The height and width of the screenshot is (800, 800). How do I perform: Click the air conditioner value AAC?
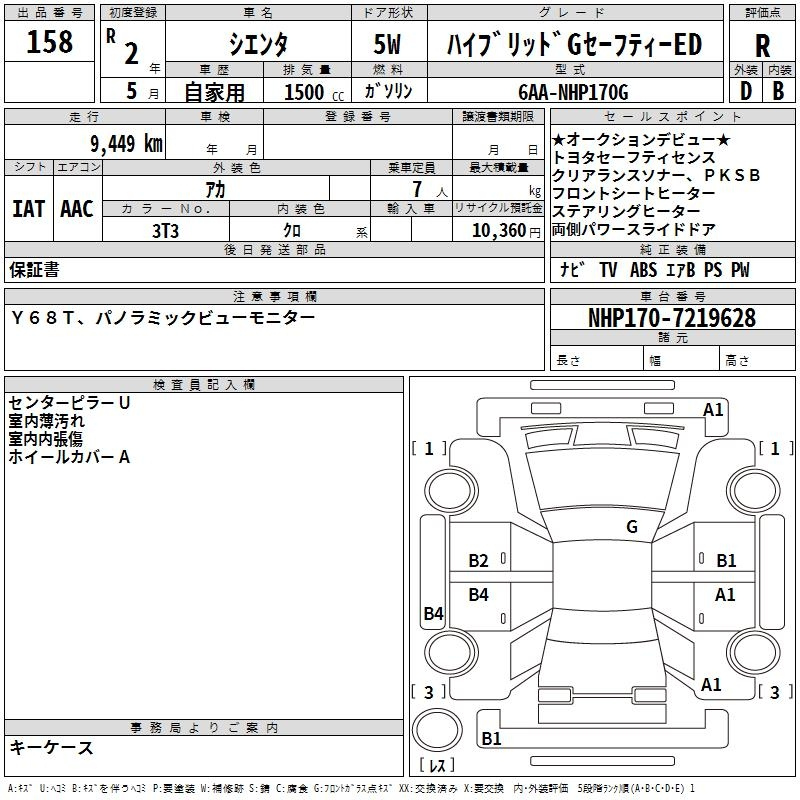point(77,209)
